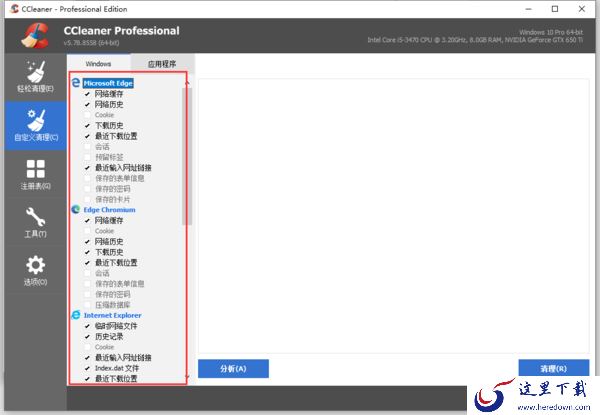Click the 分析(A) analyze button
This screenshot has height=415, width=600.
click(233, 368)
